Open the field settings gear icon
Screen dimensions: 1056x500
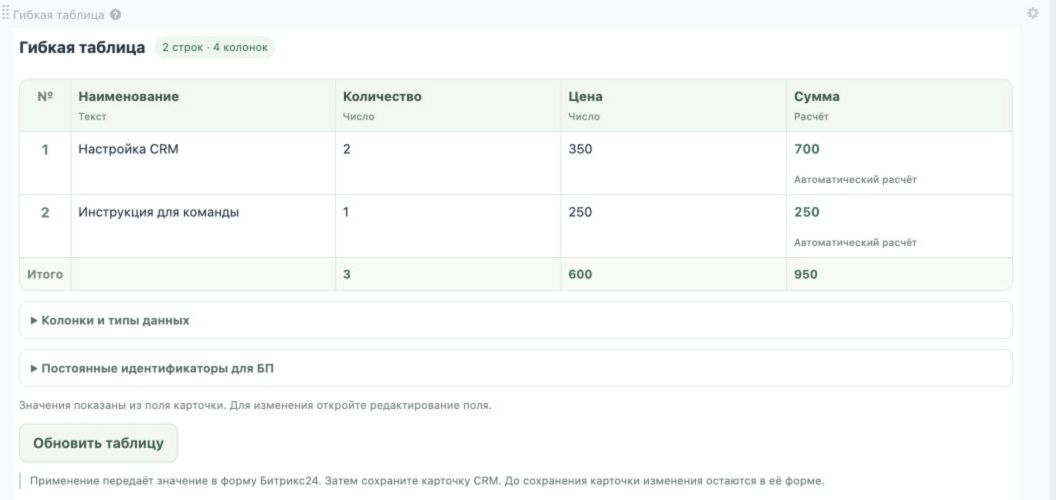[x=1032, y=13]
